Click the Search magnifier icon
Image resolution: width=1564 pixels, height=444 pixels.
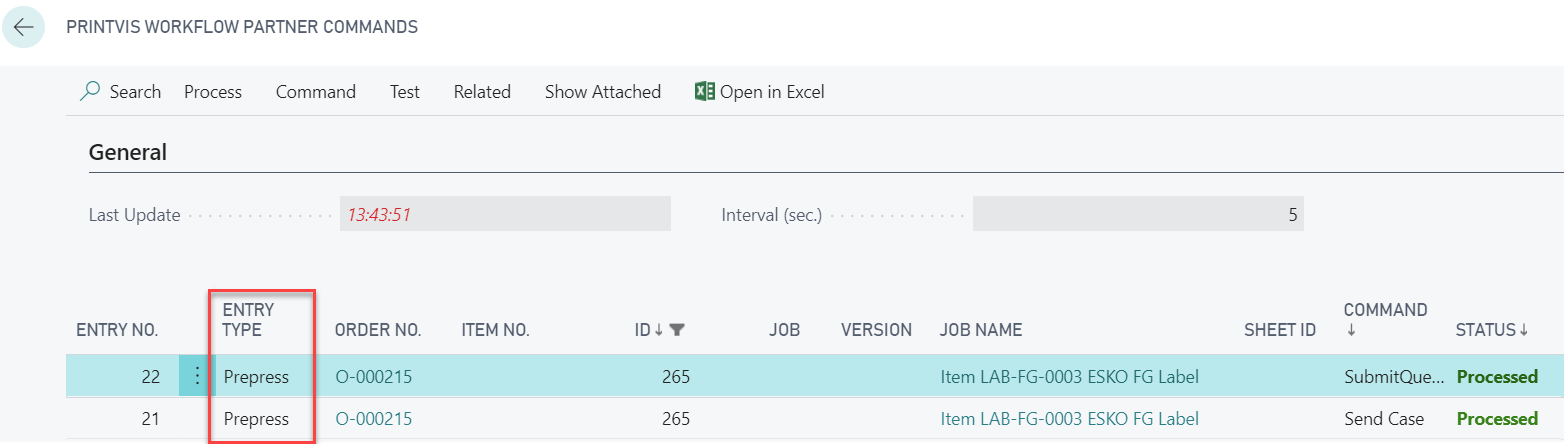pyautogui.click(x=90, y=92)
